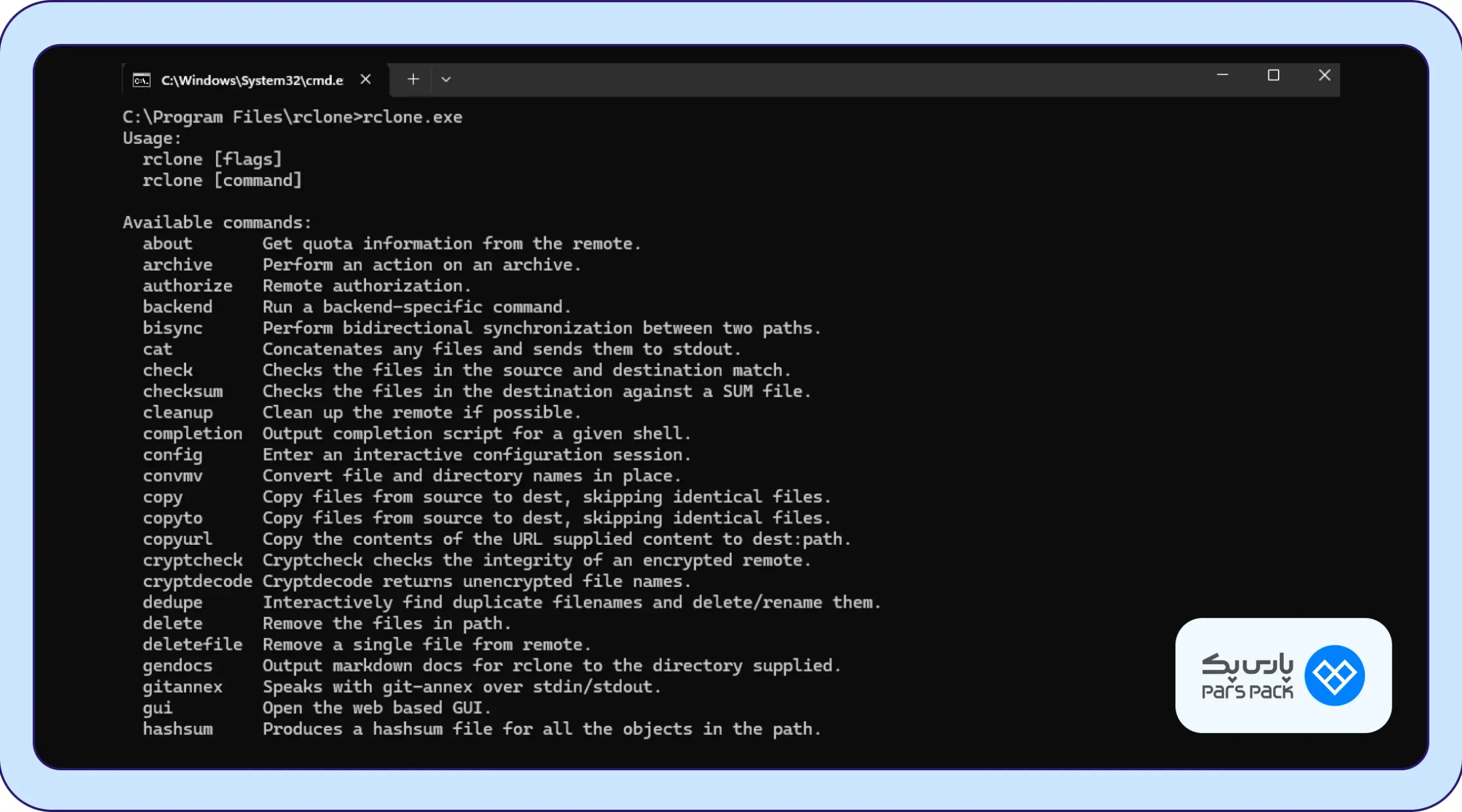
Task: Click the 'checksum' command name
Action: (183, 392)
